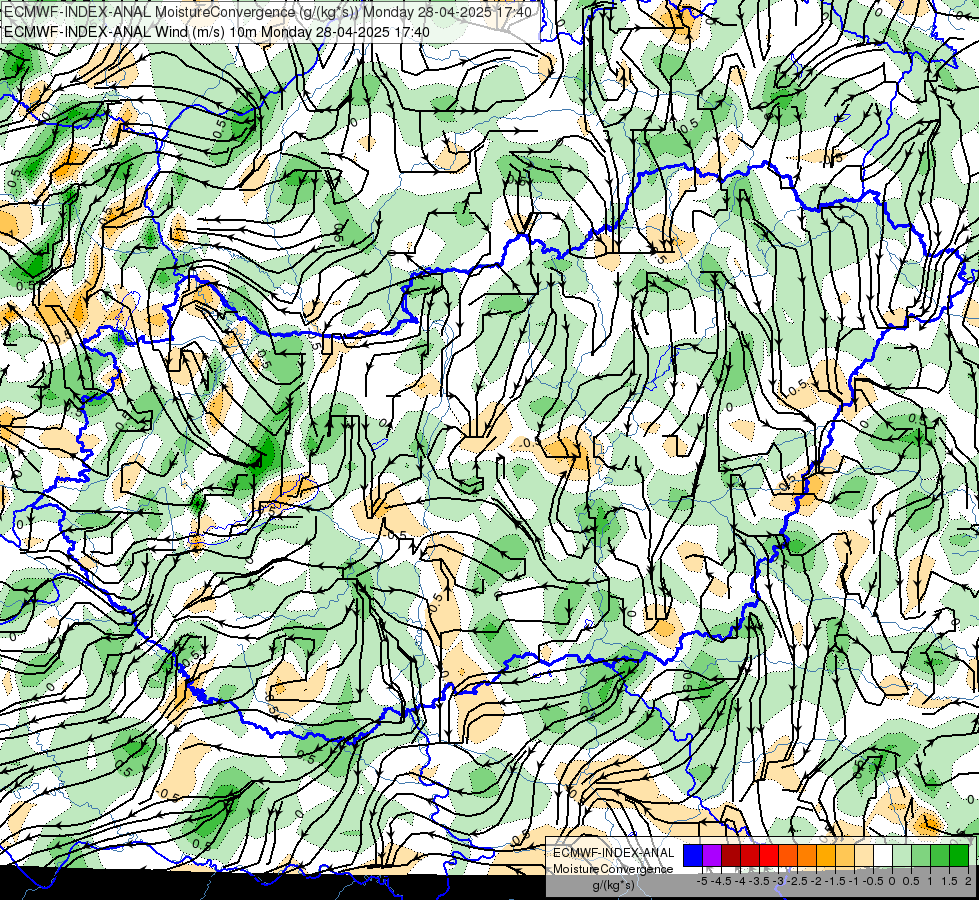Click the 2 legend tick value

tap(968, 881)
